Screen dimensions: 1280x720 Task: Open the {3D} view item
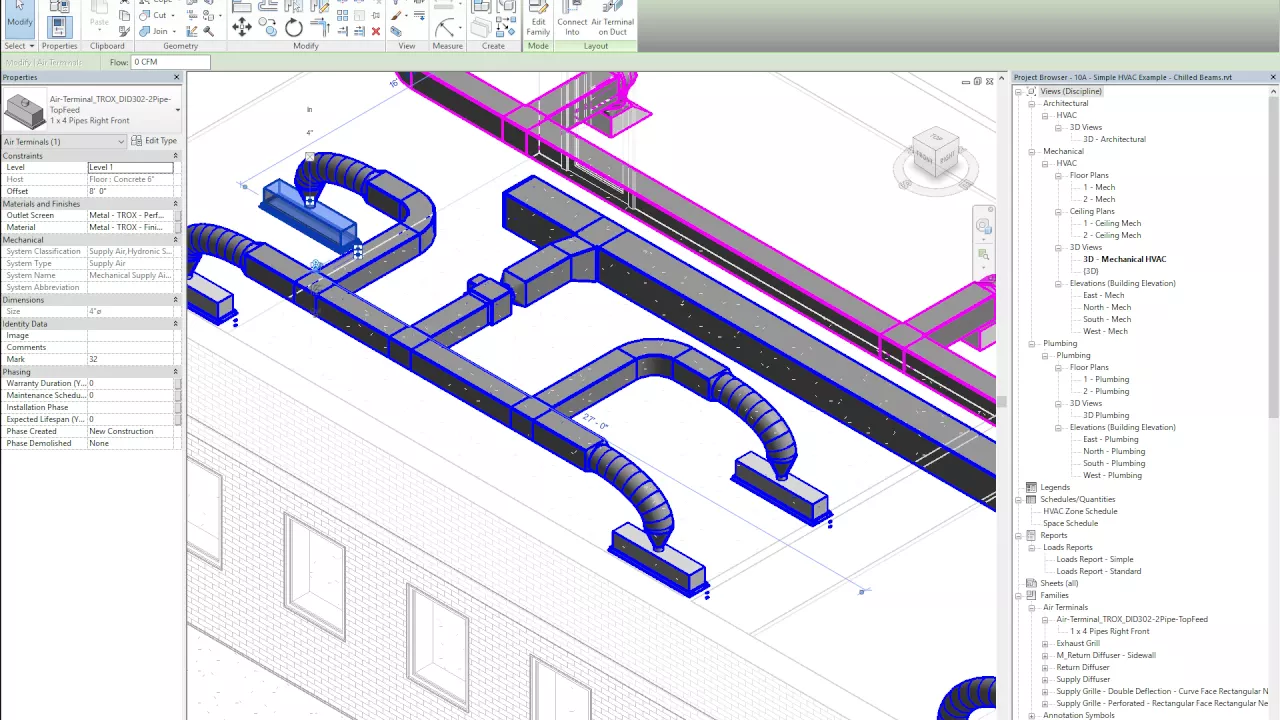pos(1090,271)
